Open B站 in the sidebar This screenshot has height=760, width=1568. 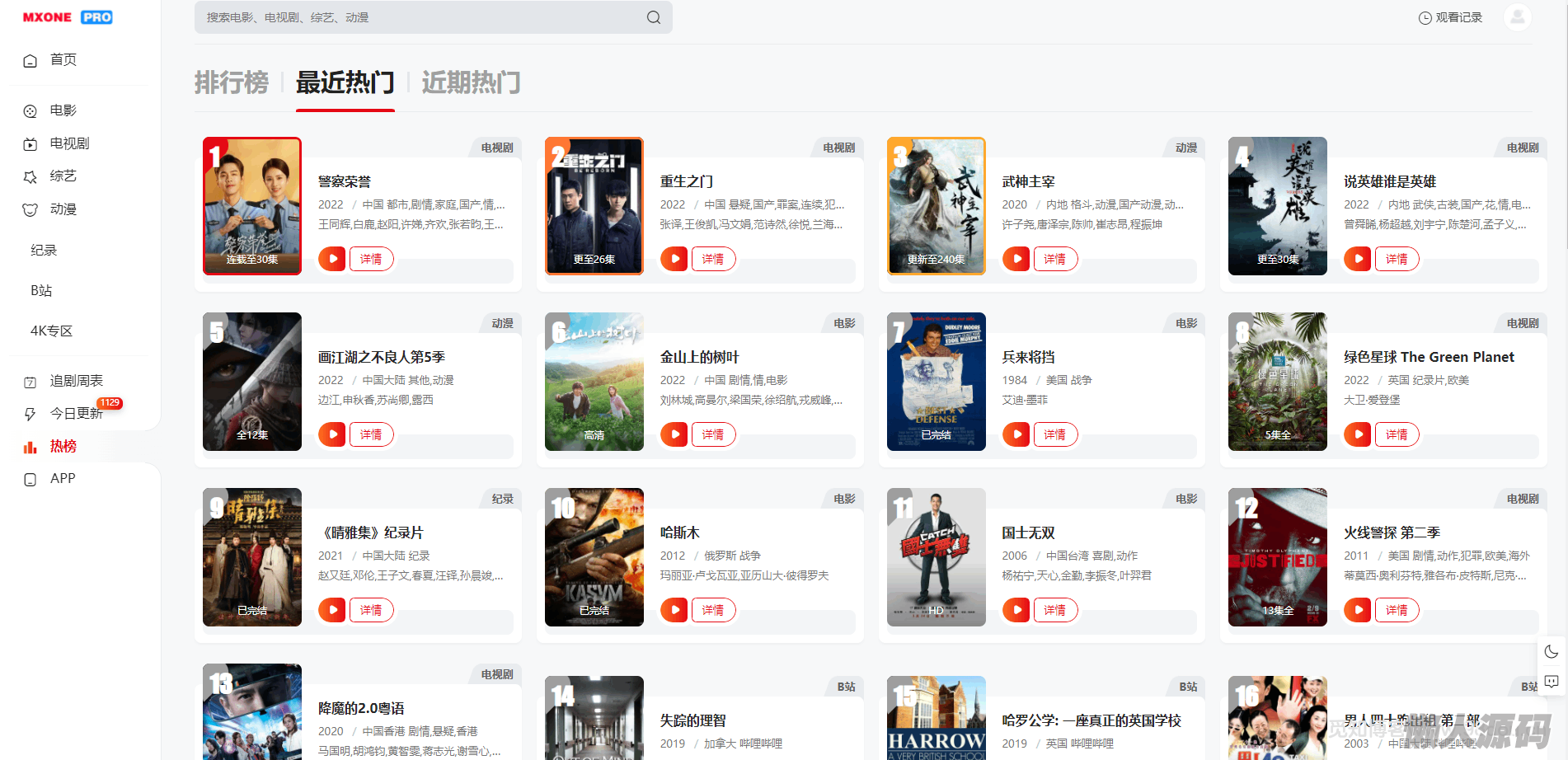[x=41, y=291]
